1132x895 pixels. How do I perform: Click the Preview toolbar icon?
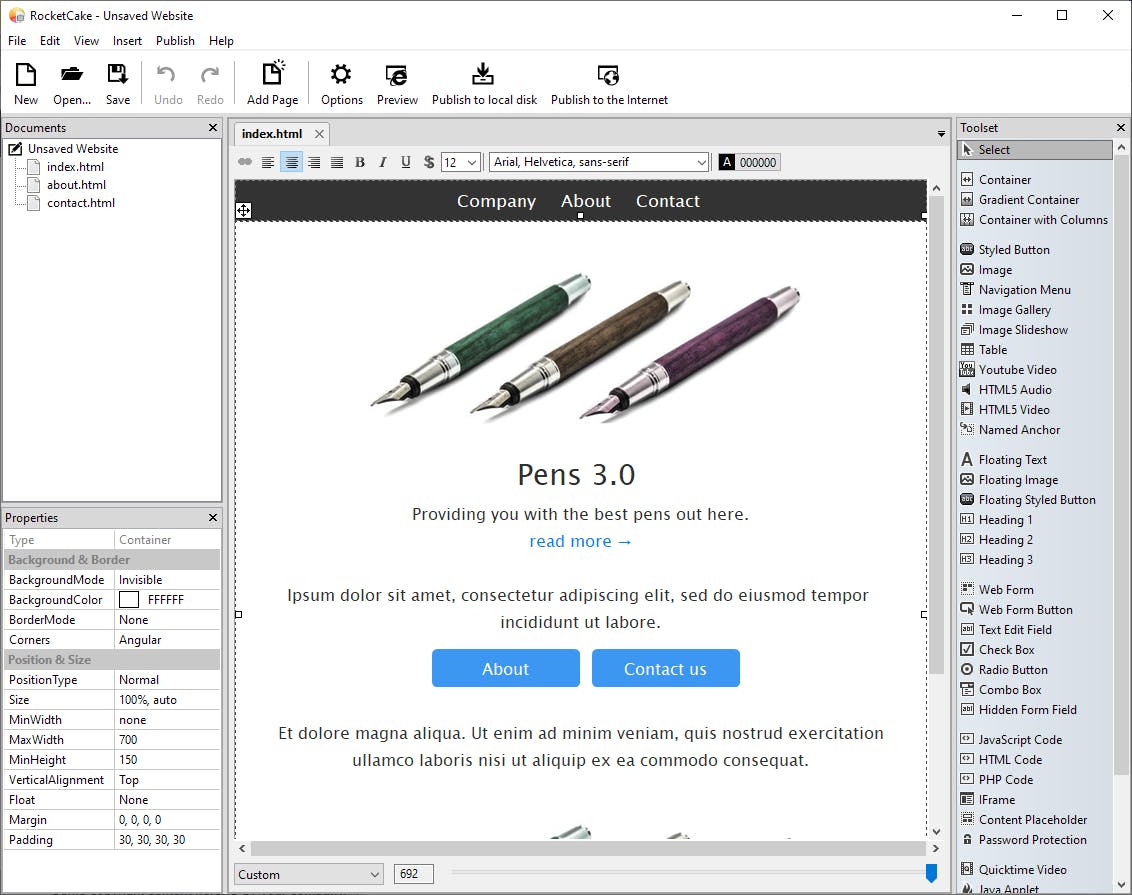point(396,75)
